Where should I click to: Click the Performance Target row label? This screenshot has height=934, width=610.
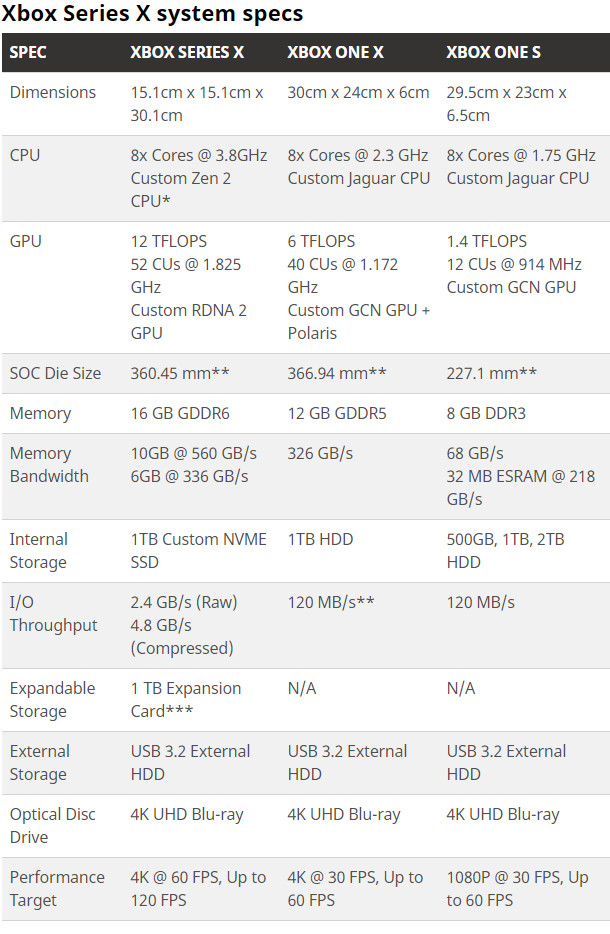point(57,889)
